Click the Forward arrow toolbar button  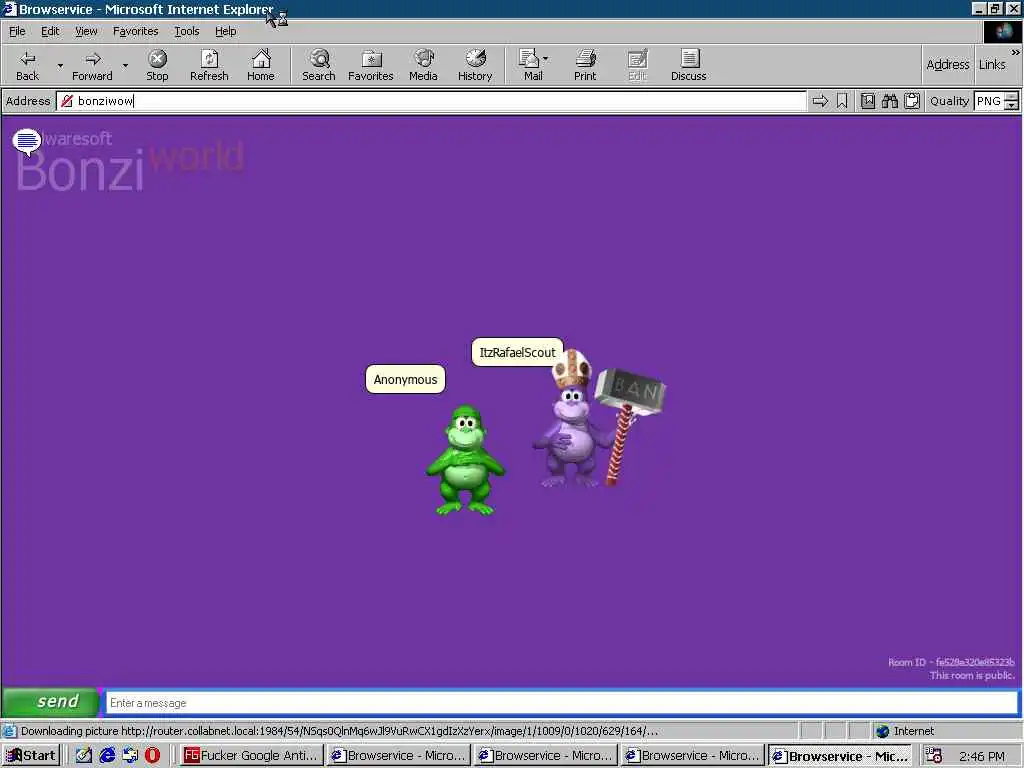point(92,65)
